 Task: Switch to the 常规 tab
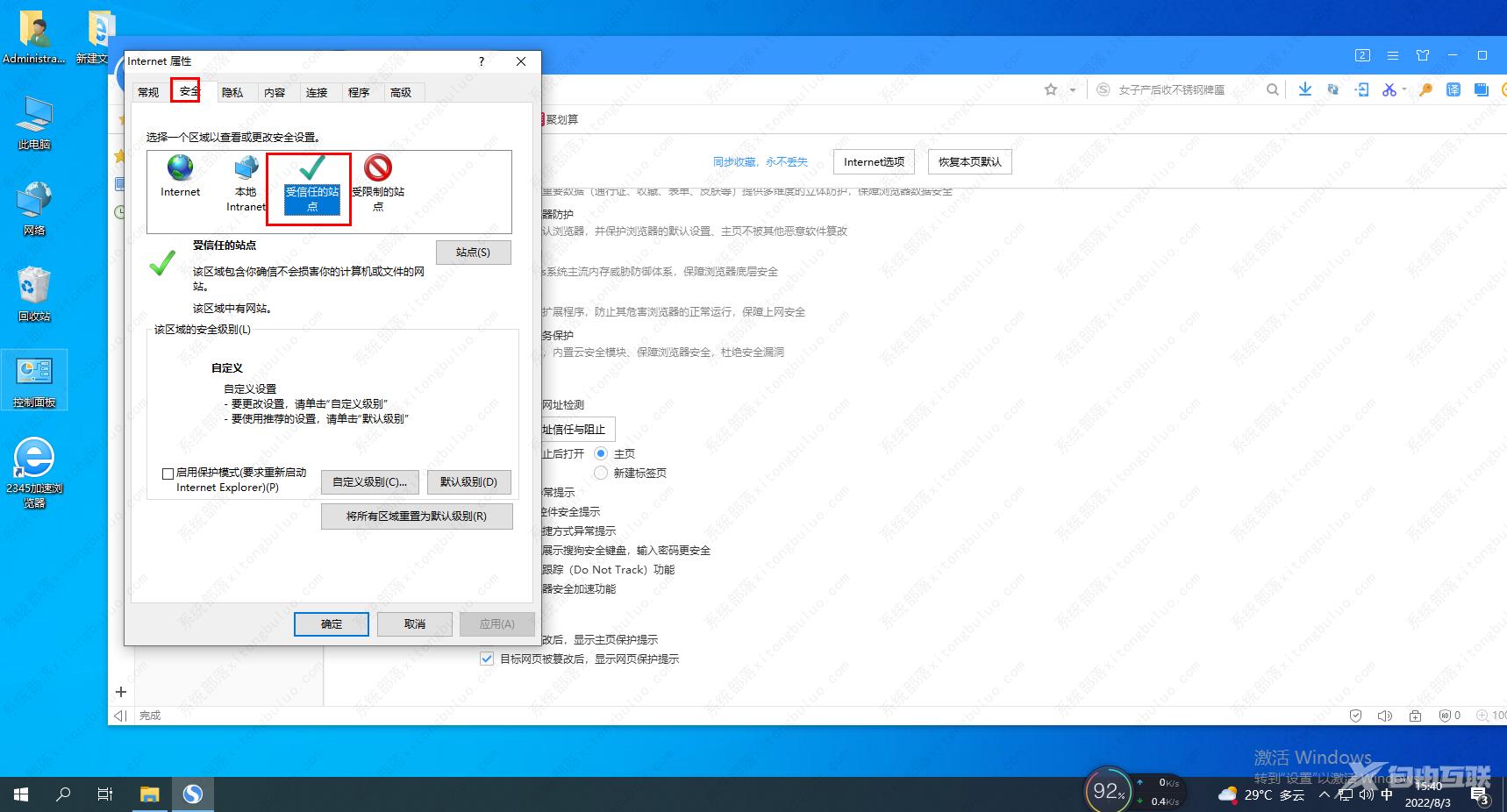pyautogui.click(x=148, y=92)
